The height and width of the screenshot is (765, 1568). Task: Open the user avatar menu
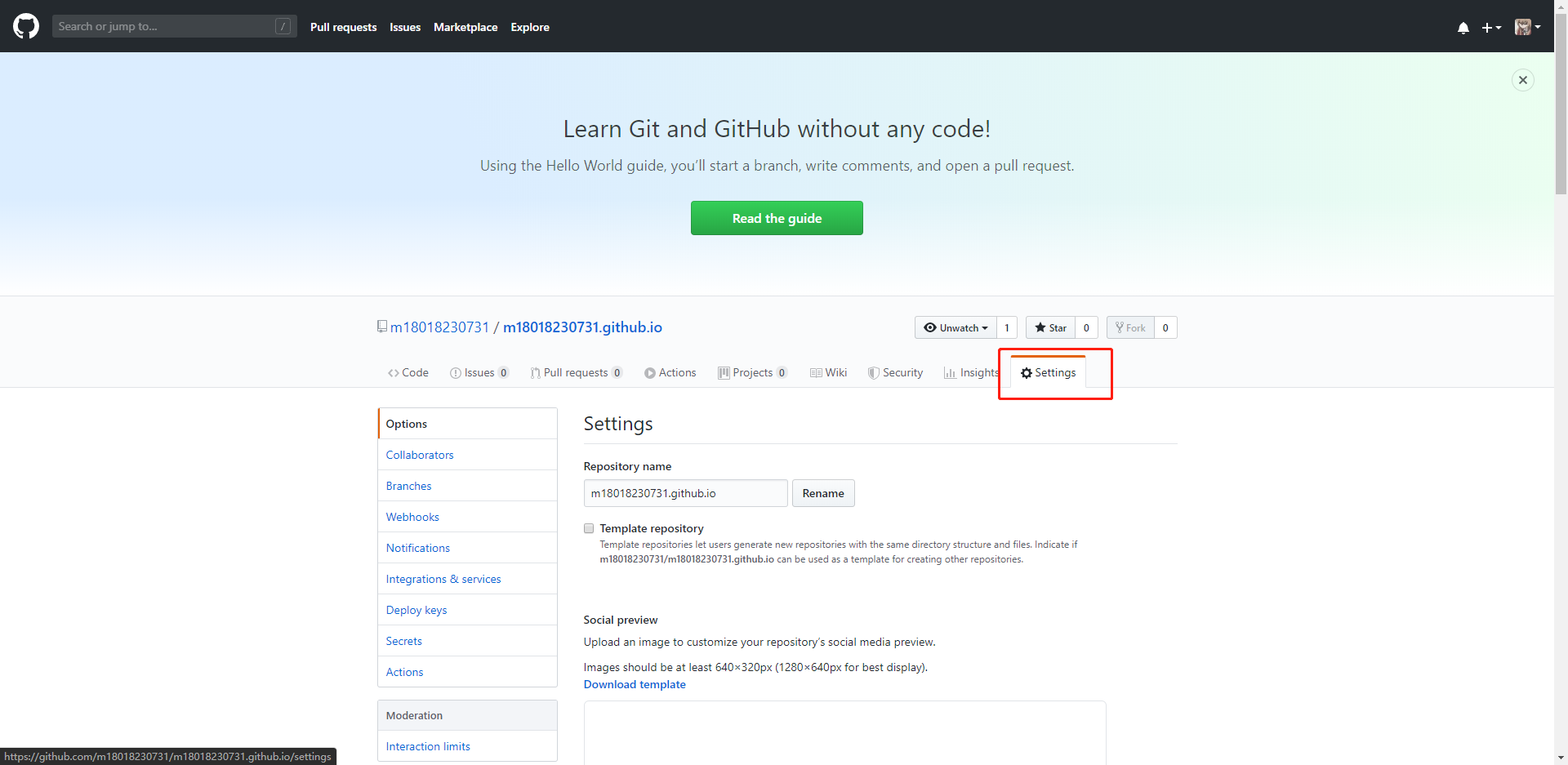pyautogui.click(x=1527, y=27)
